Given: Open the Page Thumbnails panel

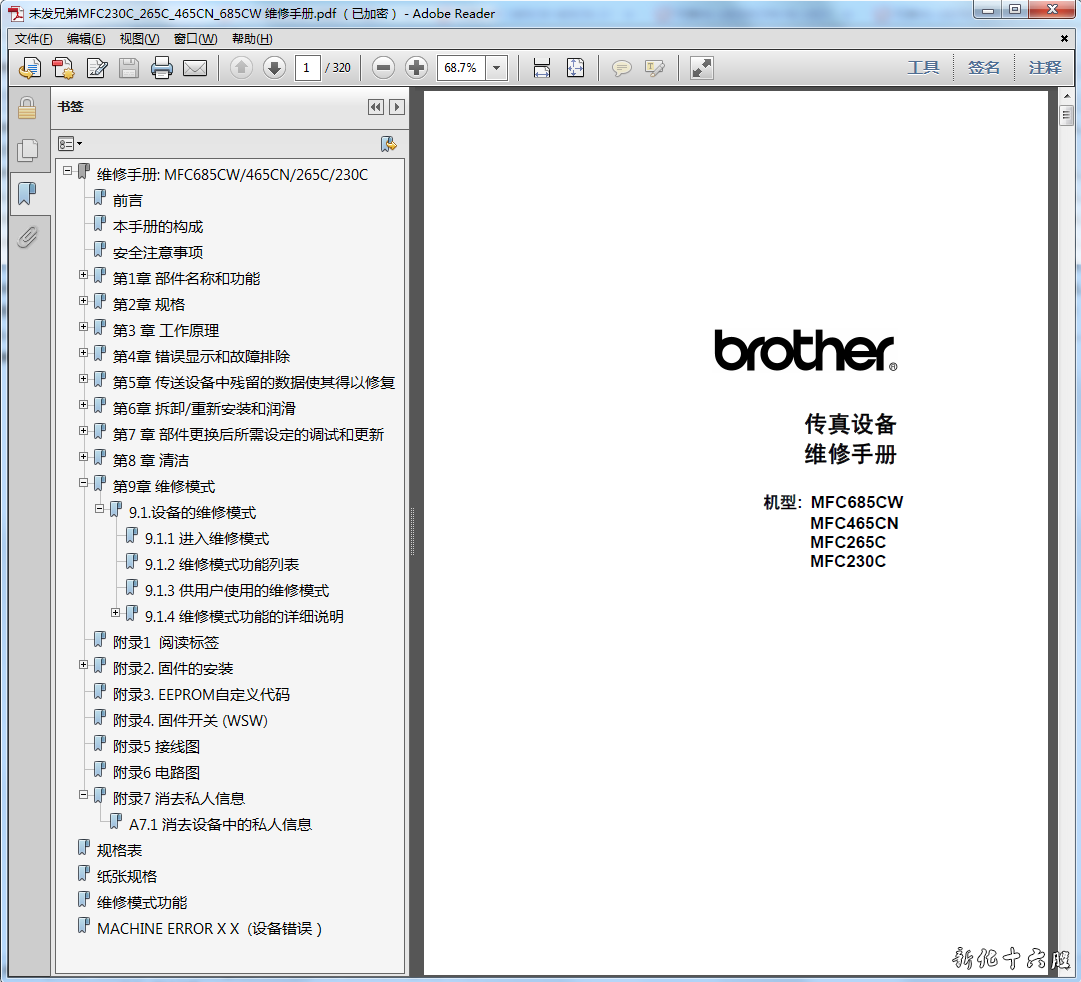Looking at the screenshot, I should tap(27, 150).
